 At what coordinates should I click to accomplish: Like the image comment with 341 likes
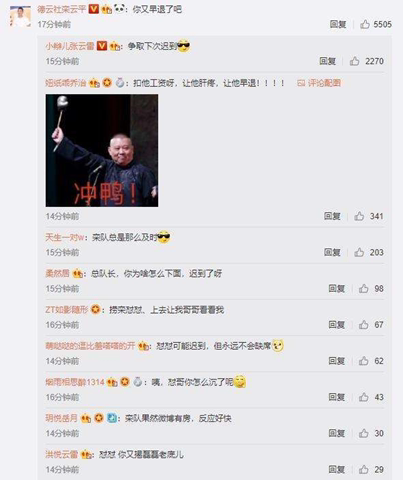pyautogui.click(x=359, y=216)
